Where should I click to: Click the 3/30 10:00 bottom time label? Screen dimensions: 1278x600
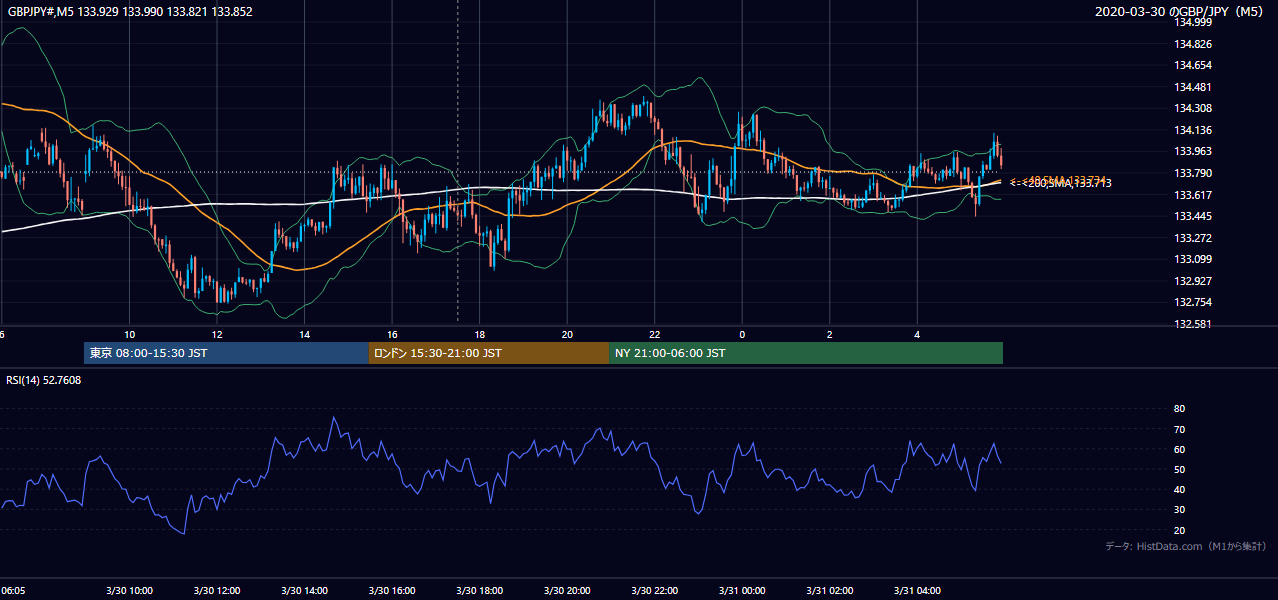coord(131,590)
